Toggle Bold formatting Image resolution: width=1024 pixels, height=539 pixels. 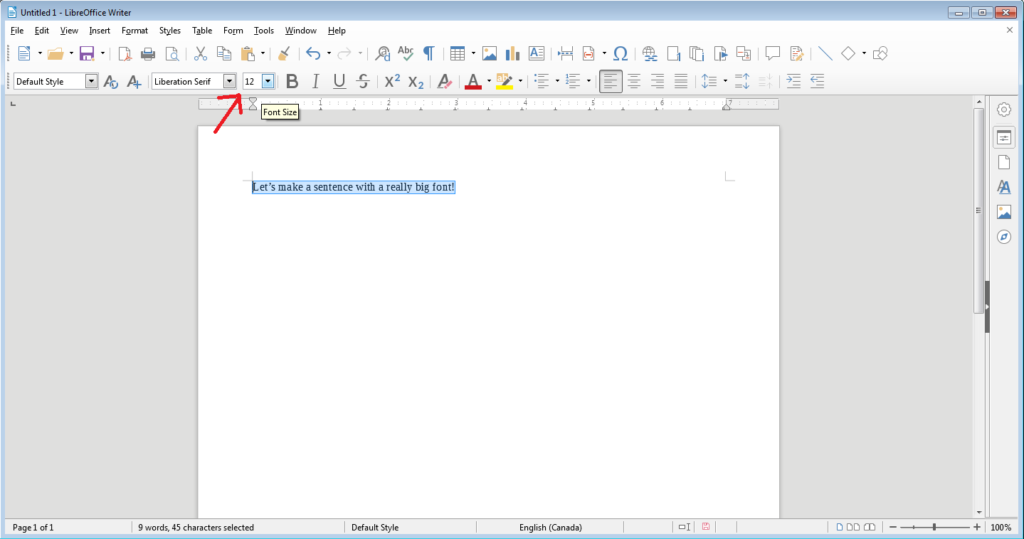[x=292, y=81]
